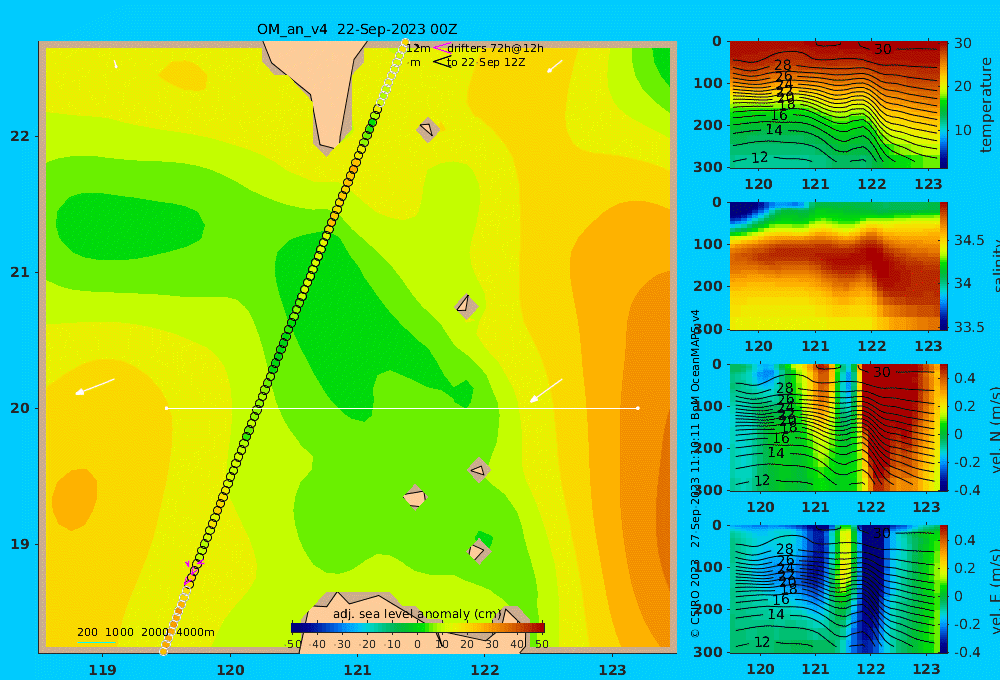Click the temperature panel colorbar
Screen dimensions: 1000x680
click(x=944, y=105)
